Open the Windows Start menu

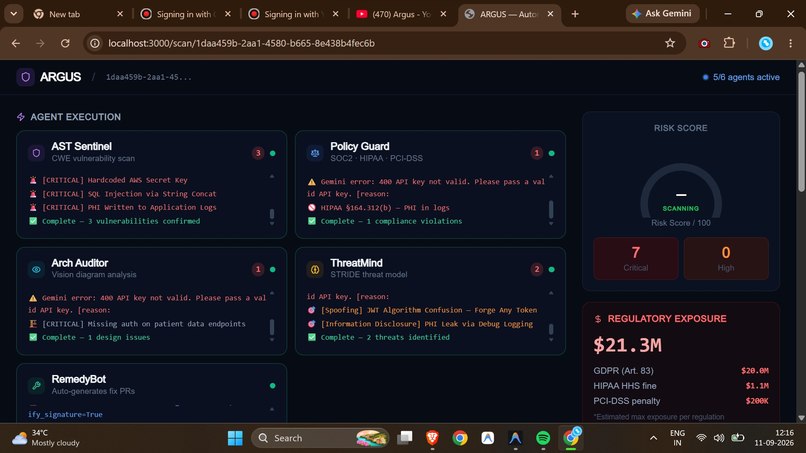coord(235,438)
